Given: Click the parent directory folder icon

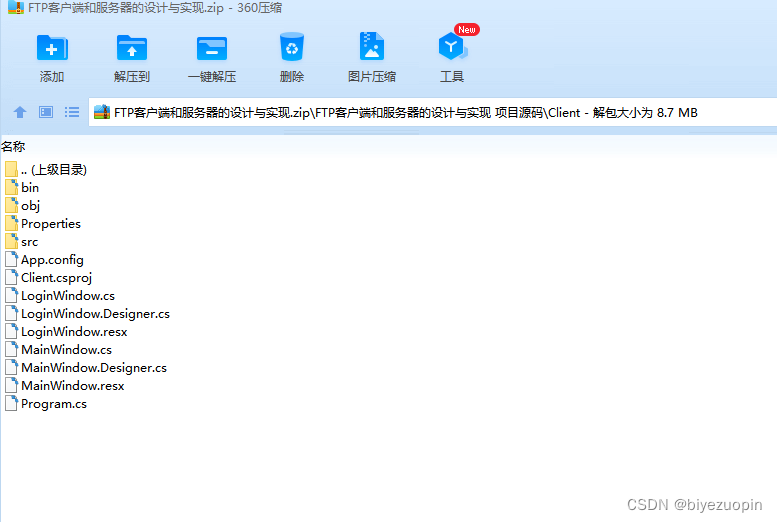Looking at the screenshot, I should 11,170.
